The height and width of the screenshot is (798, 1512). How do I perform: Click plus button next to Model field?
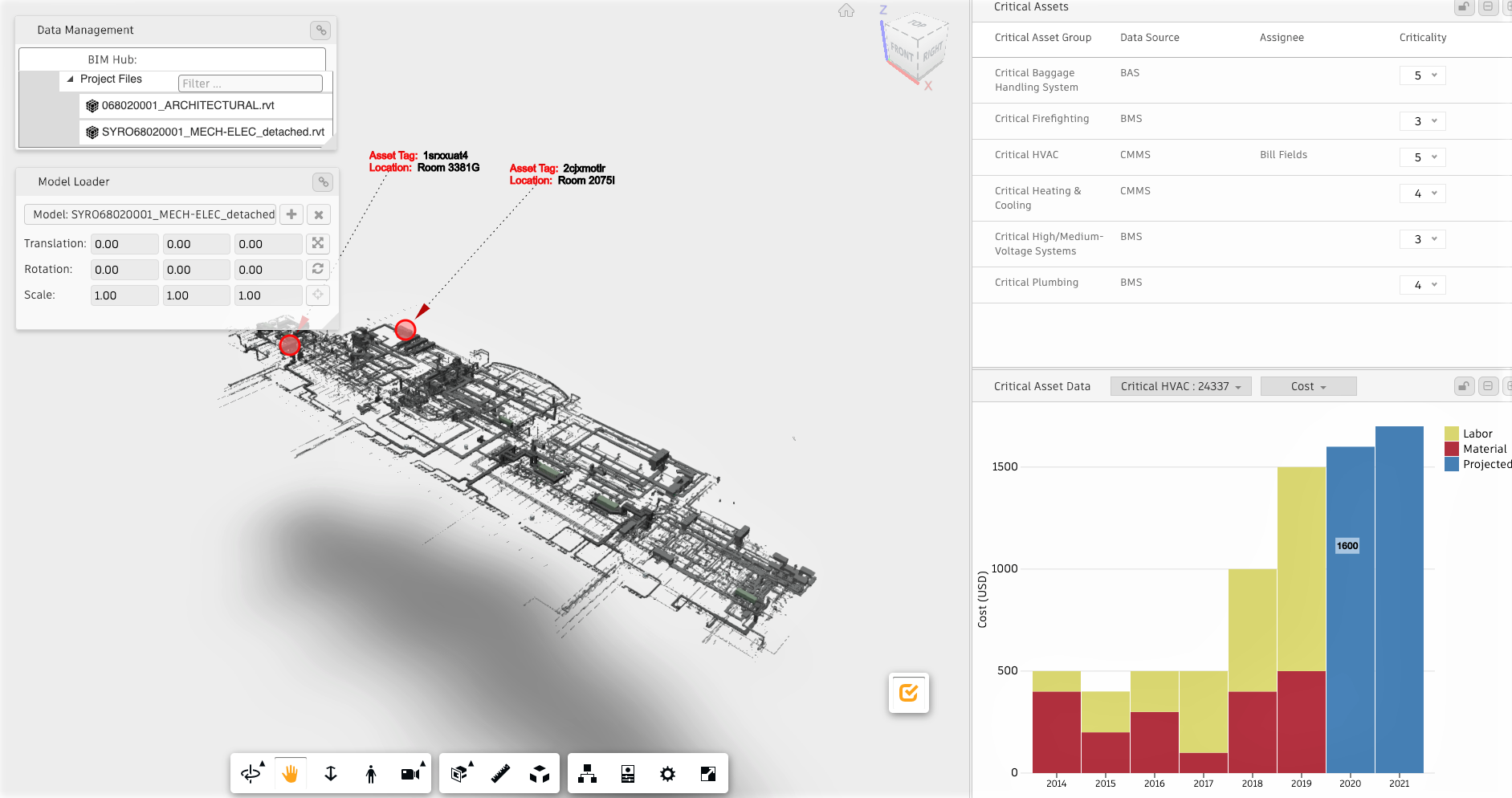click(x=291, y=214)
